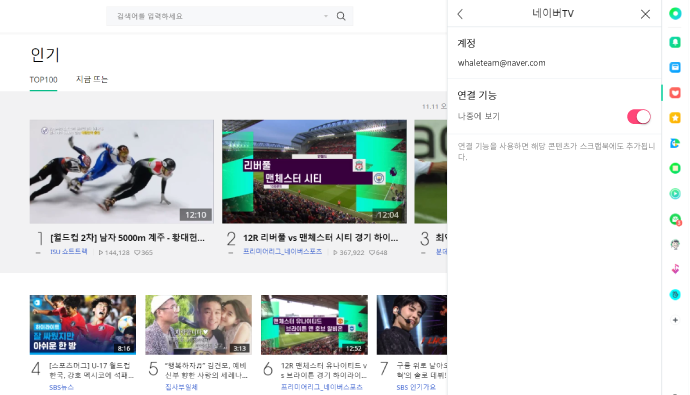Select the TOP100 tab

pos(44,80)
